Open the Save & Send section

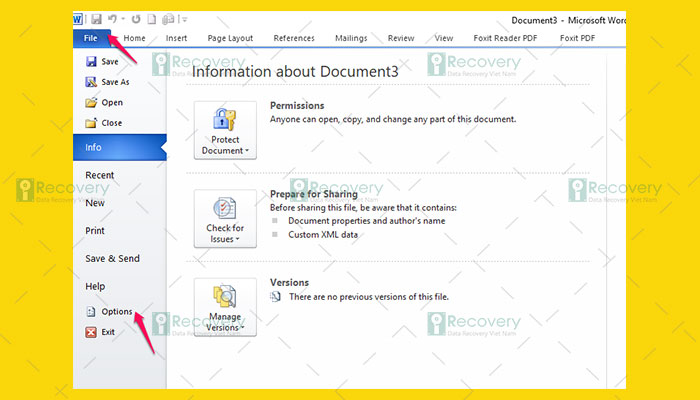(112, 258)
